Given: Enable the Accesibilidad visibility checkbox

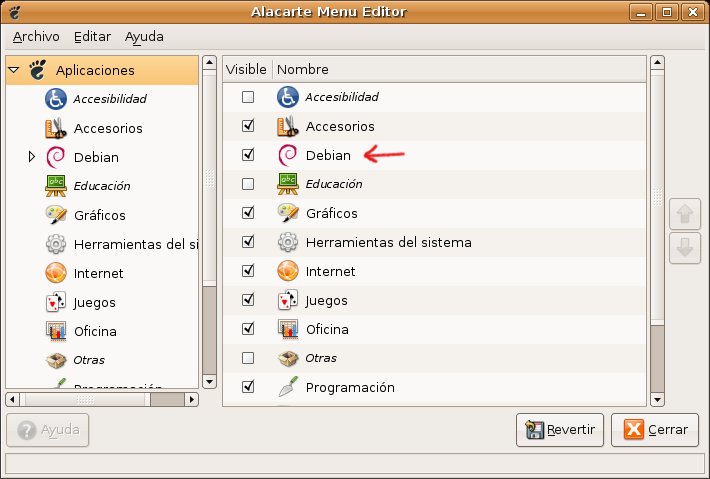Looking at the screenshot, I should [x=248, y=98].
